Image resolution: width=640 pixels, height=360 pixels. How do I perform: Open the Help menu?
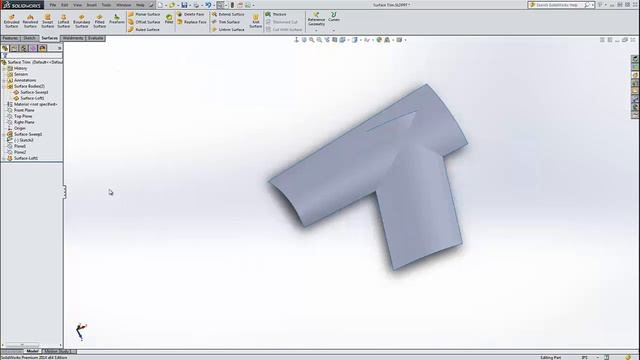(x=140, y=5)
